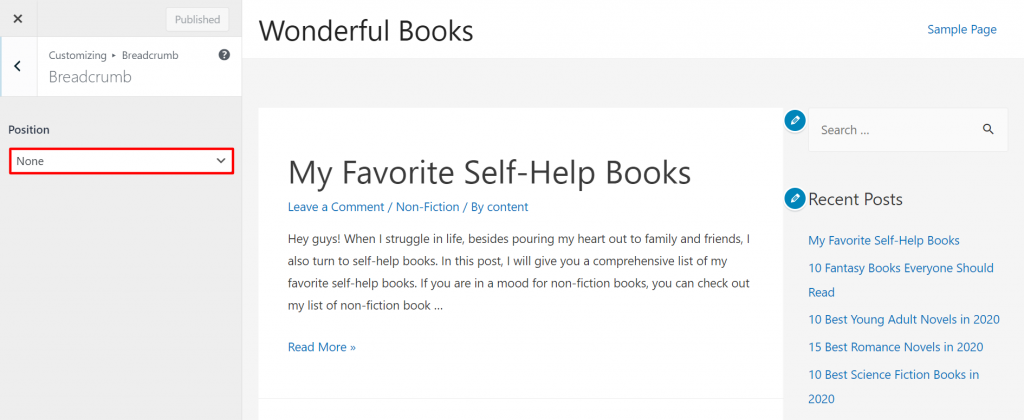Image resolution: width=1024 pixels, height=420 pixels.
Task: Close the Customizer with the X icon
Action: (17, 19)
